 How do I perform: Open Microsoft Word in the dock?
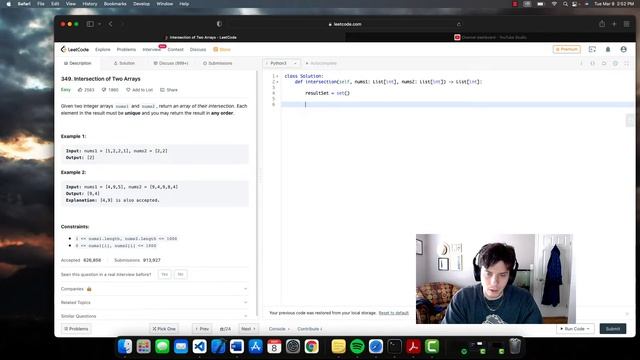point(237,347)
